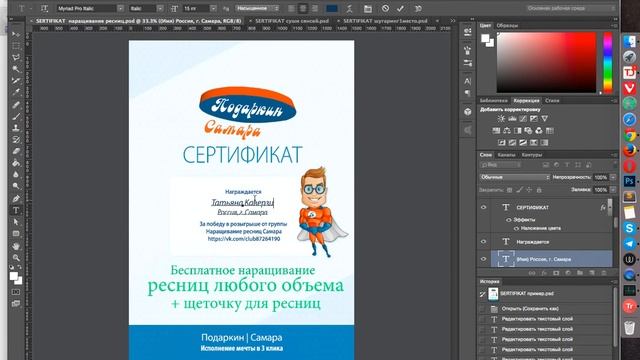This screenshot has width=640, height=360.
Task: Toggle lock all for layer
Action: 539,190
